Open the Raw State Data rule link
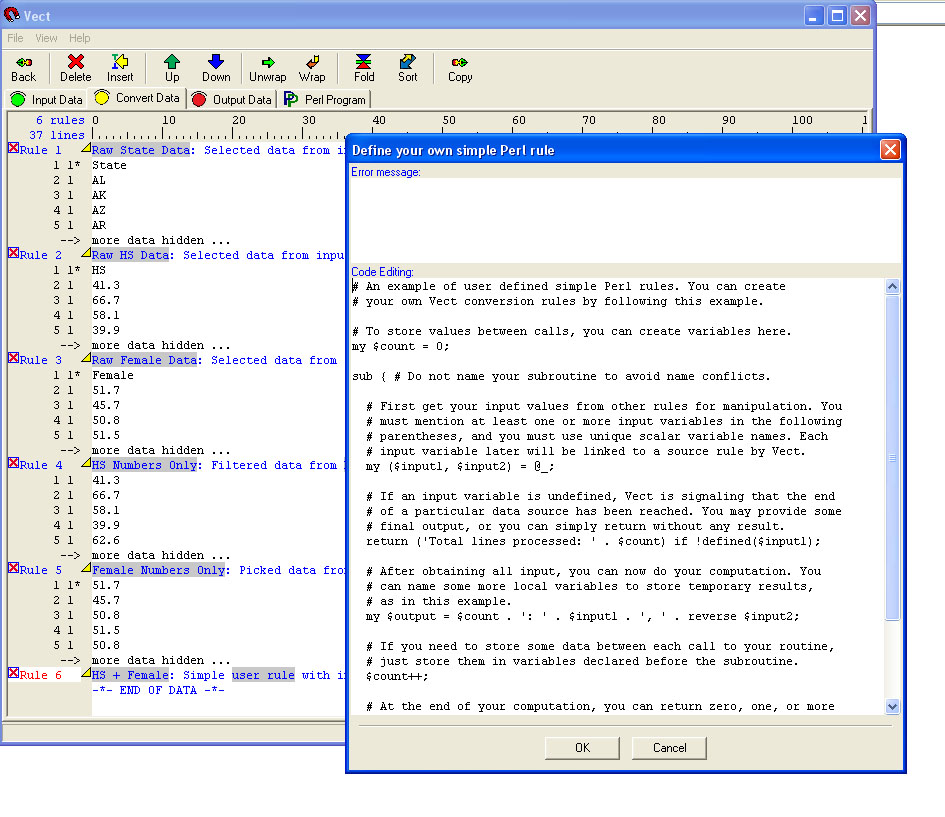The image size is (945, 817). point(142,150)
